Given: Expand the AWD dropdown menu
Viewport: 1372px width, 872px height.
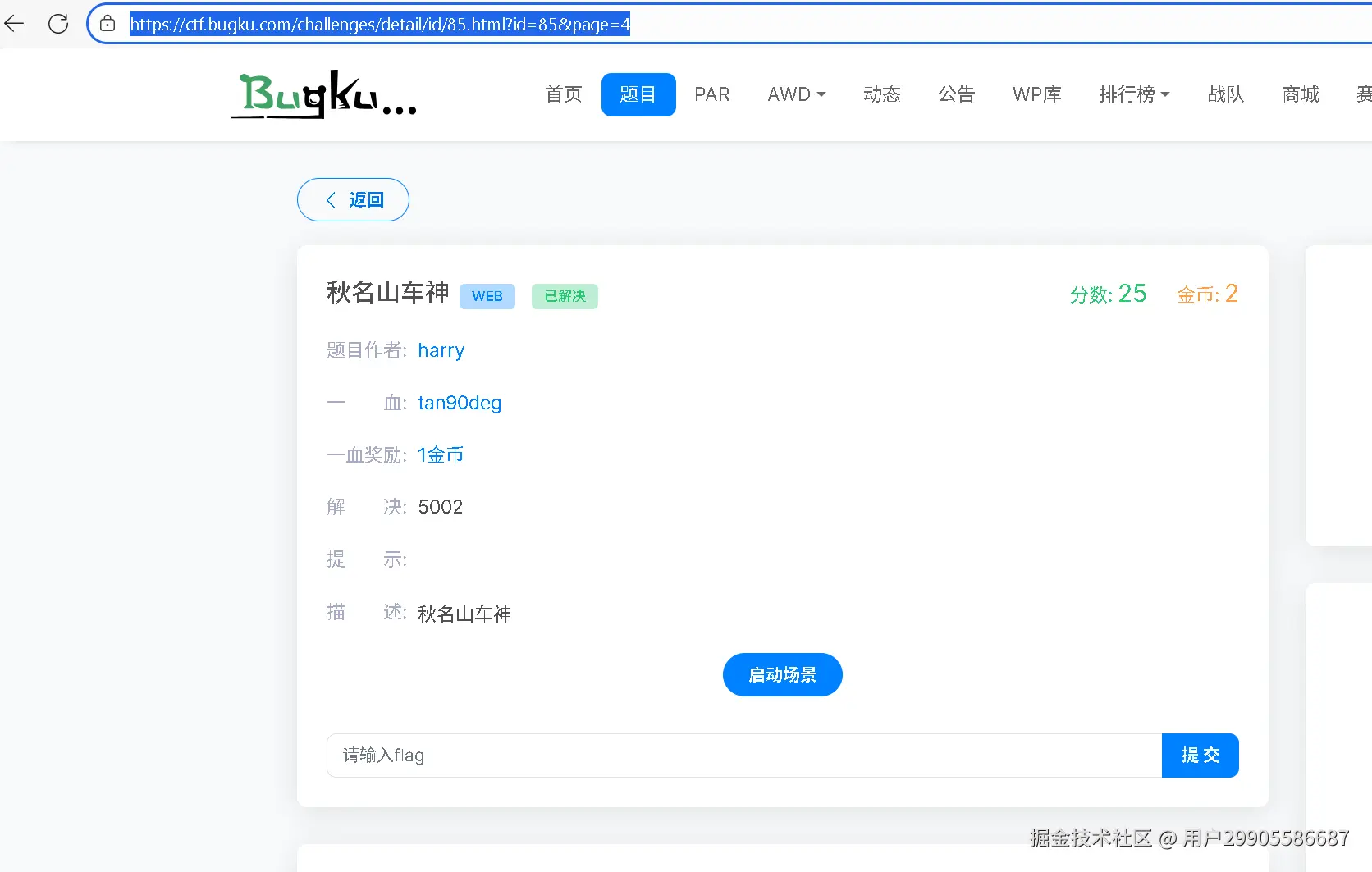Looking at the screenshot, I should [x=797, y=94].
